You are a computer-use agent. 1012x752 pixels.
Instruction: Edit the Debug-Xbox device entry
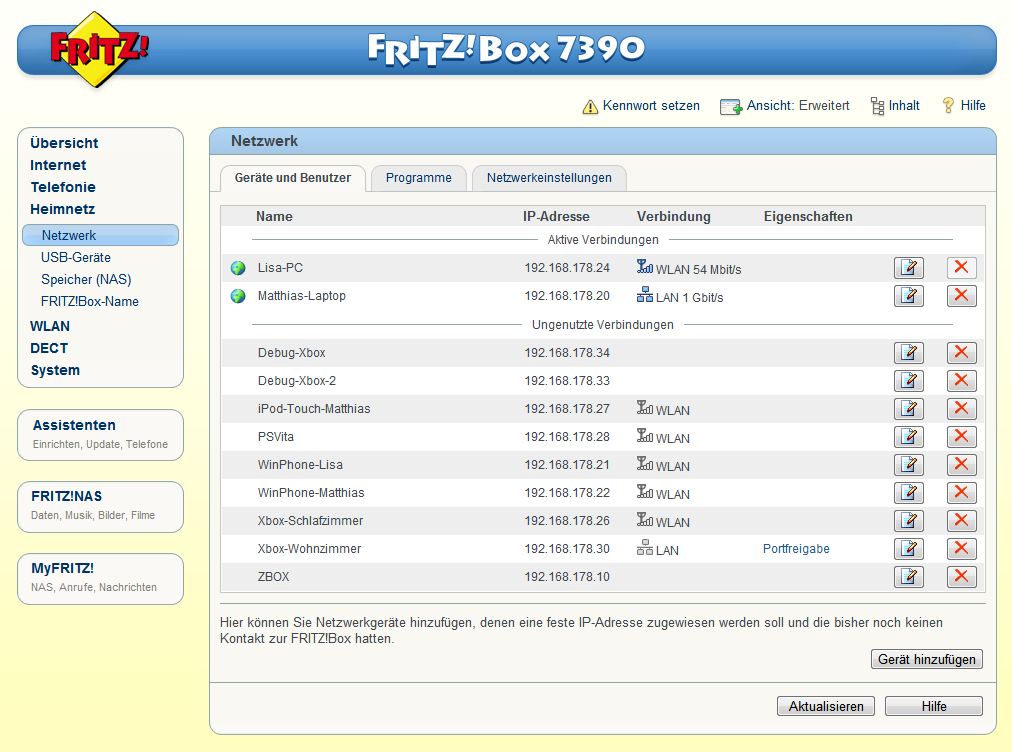(x=908, y=353)
